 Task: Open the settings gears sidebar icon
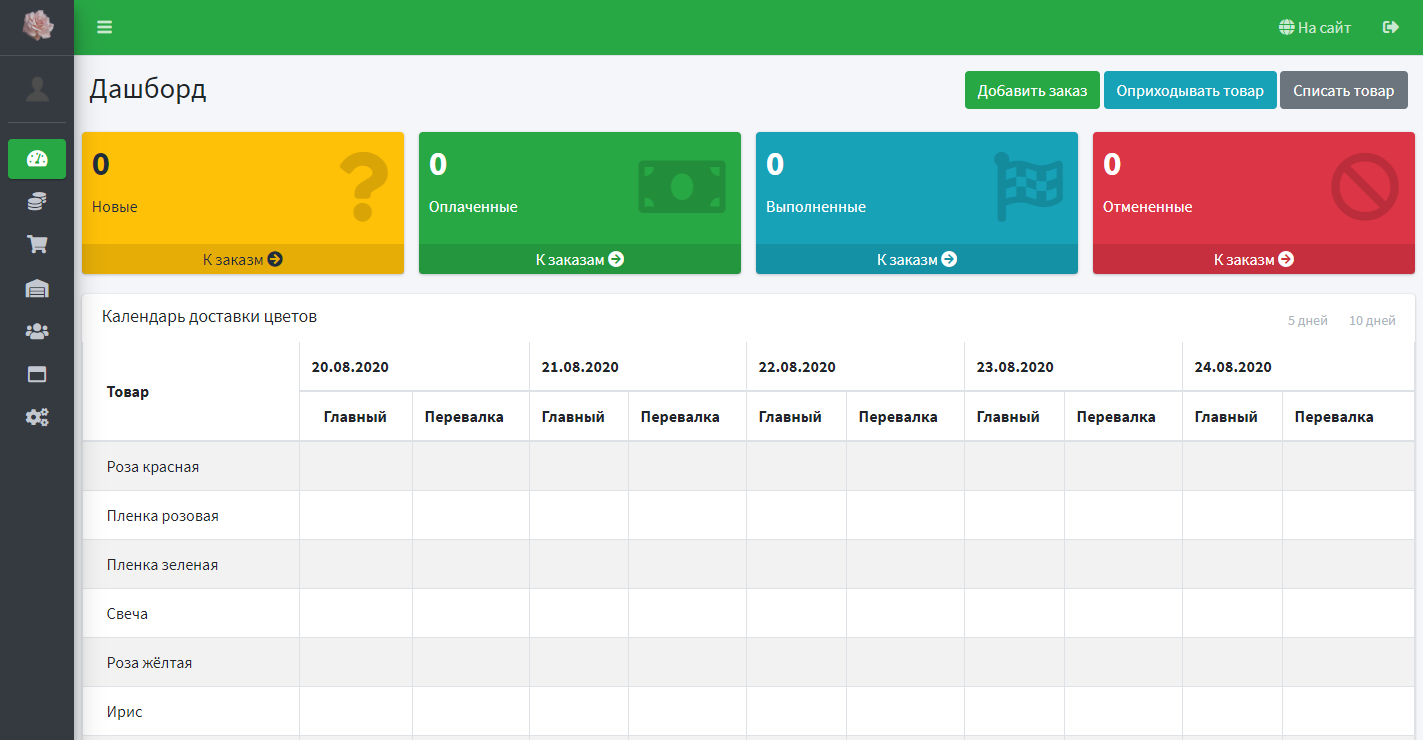37,418
